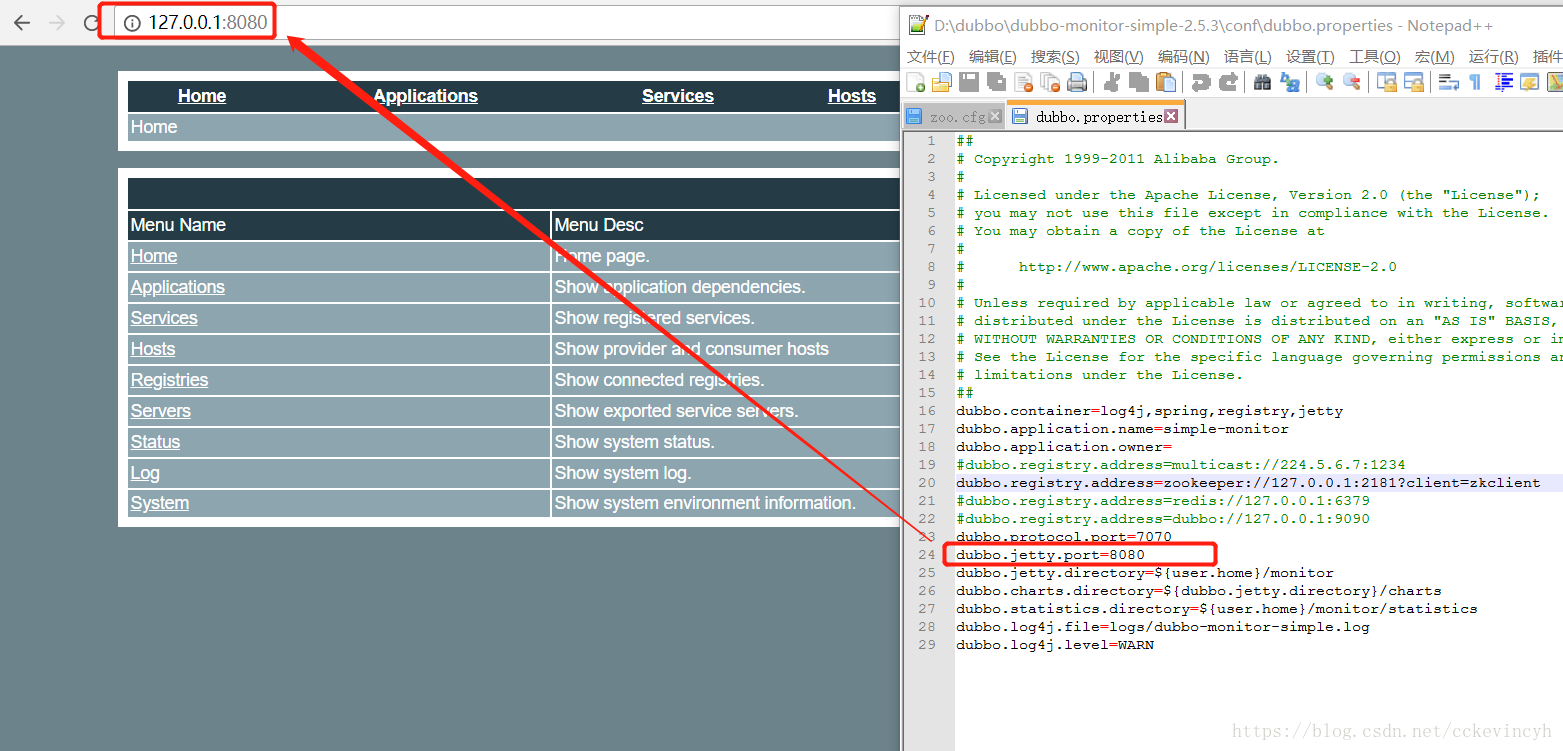Click line 29 dubbo.log4j.level=WARN text
The image size is (1563, 751).
[x=1055, y=645]
